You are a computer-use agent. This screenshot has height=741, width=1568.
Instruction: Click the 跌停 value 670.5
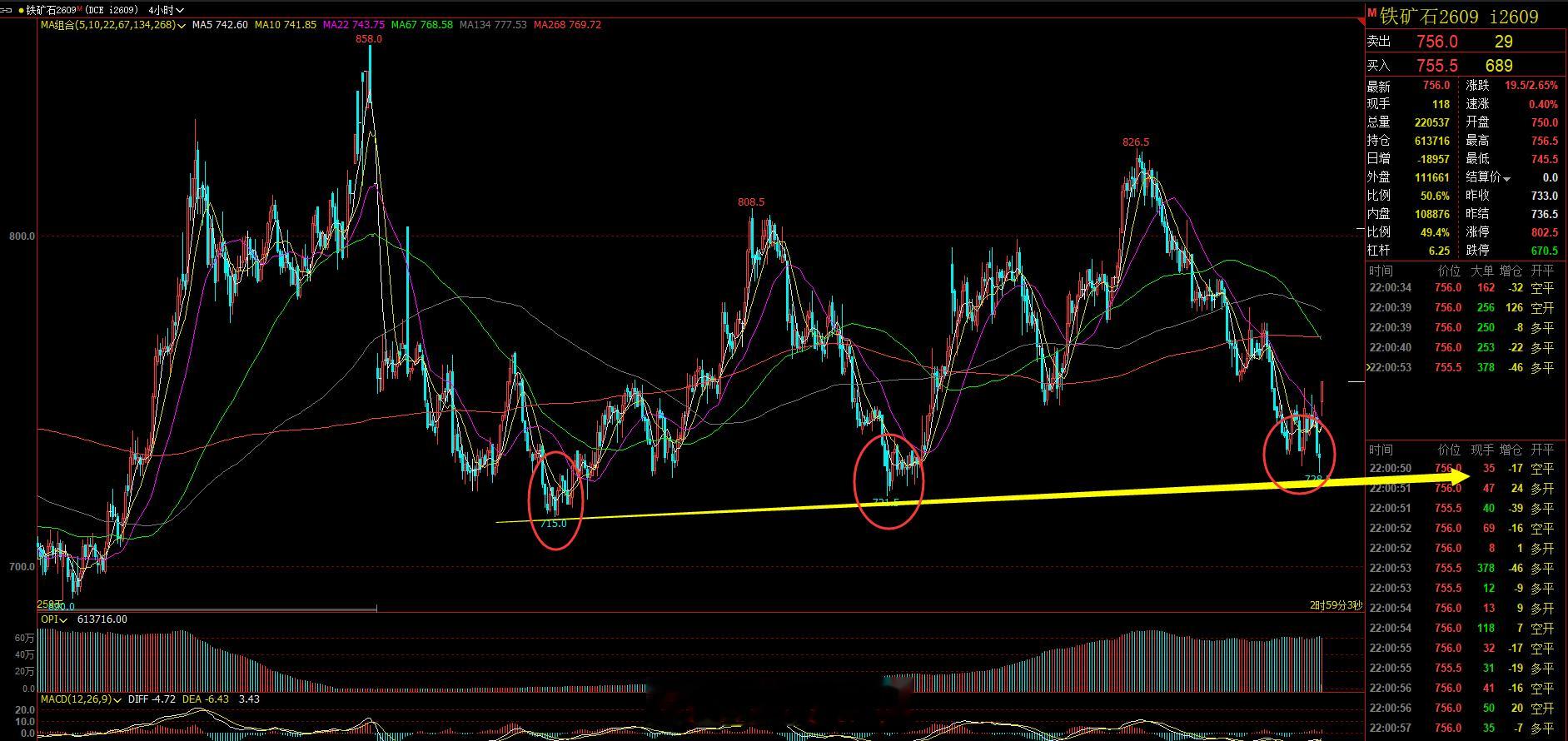point(1544,251)
